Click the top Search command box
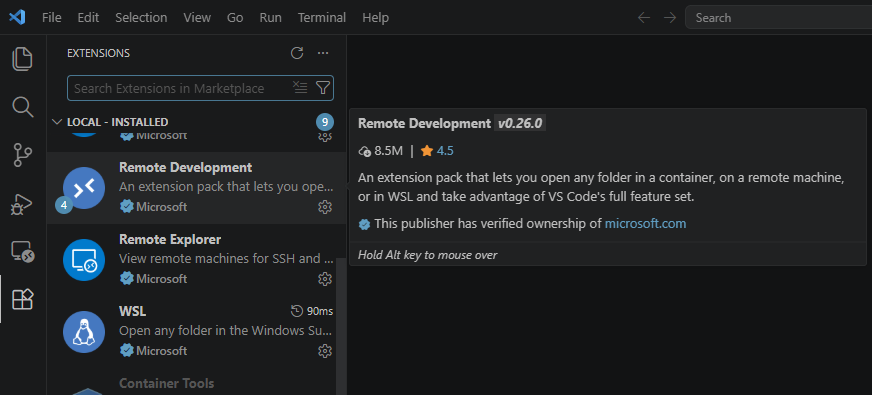 tap(779, 18)
